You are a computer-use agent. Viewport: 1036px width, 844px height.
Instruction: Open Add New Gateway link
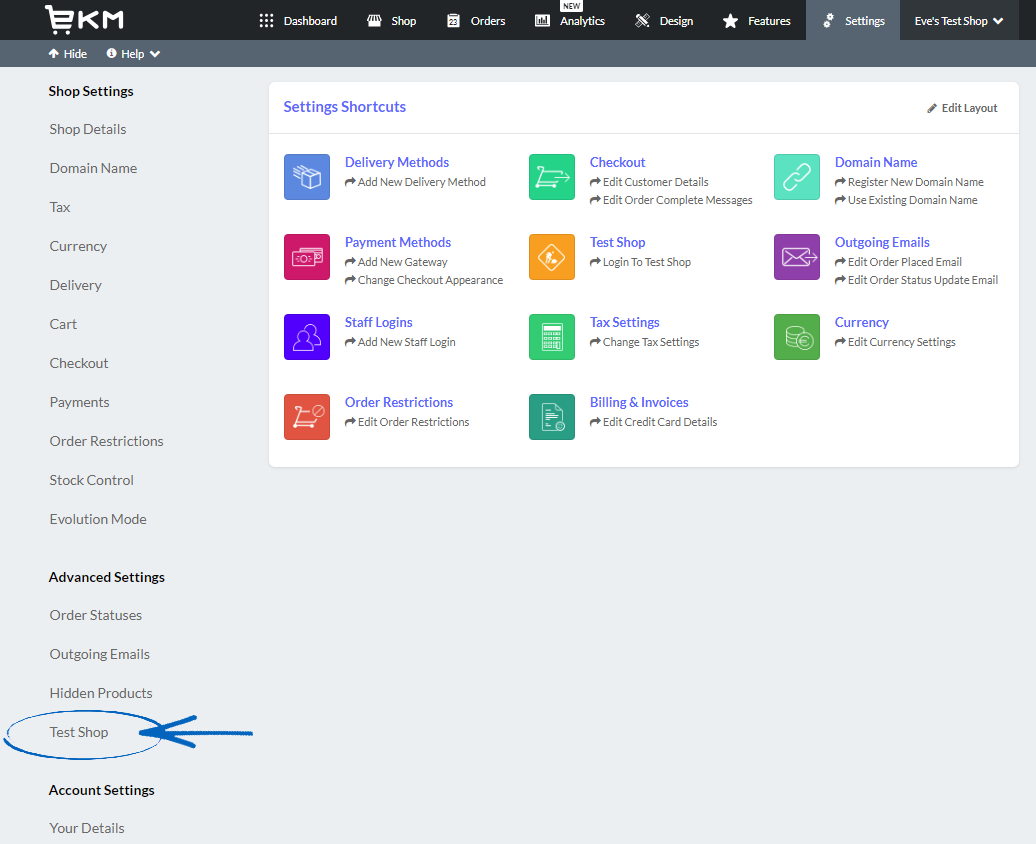(396, 262)
